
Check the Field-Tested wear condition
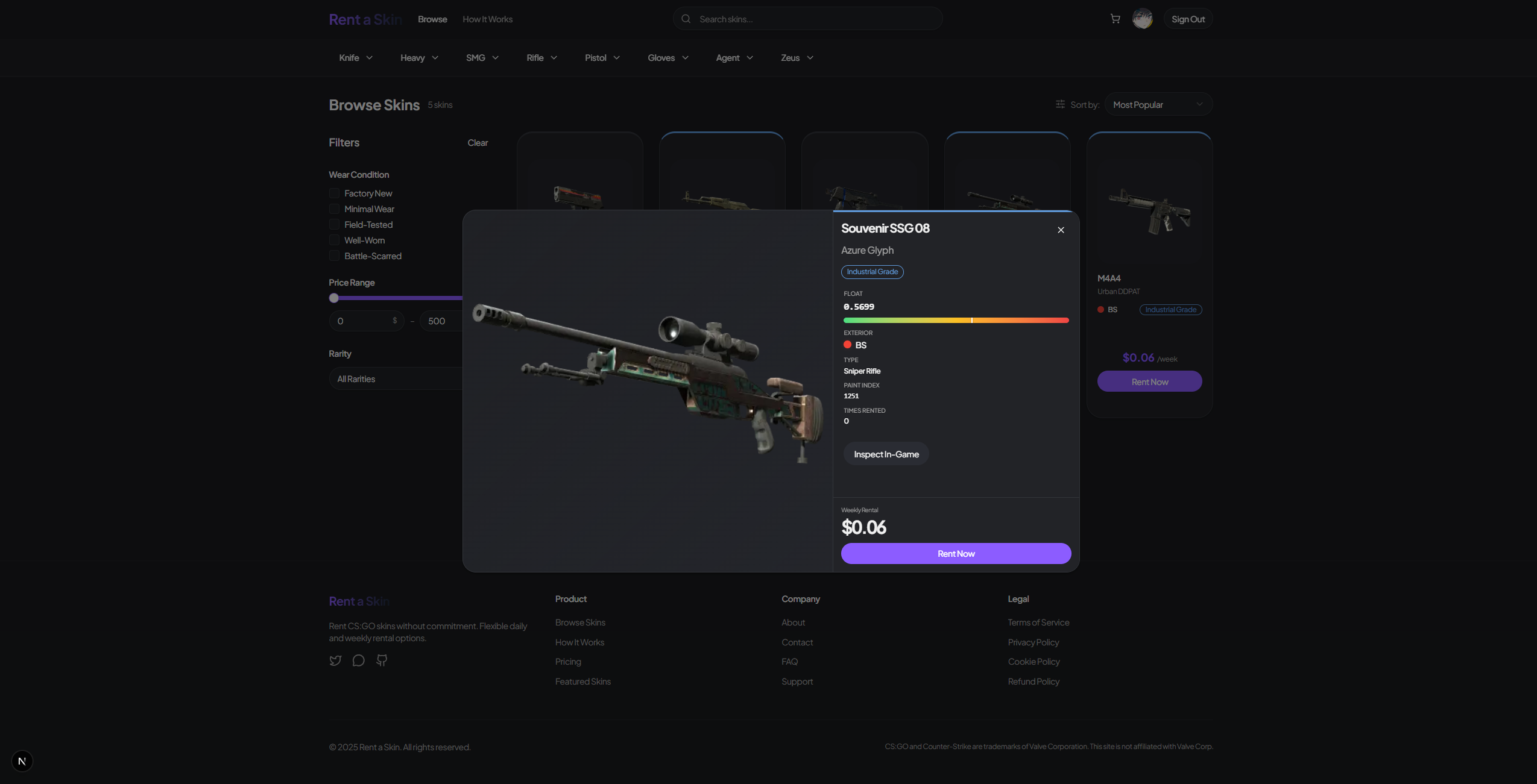334,225
